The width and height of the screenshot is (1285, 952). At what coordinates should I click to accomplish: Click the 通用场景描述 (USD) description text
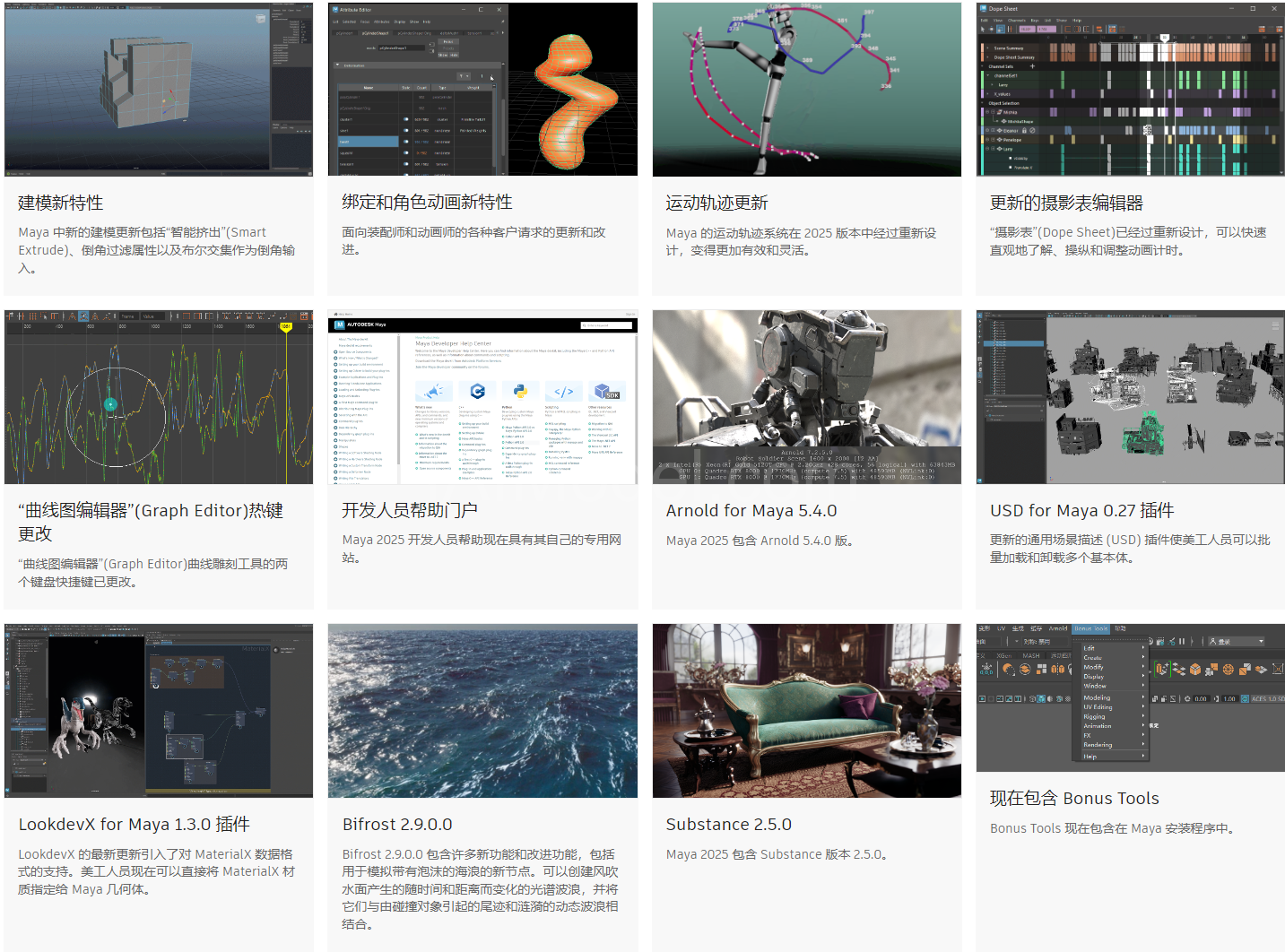pos(1130,549)
